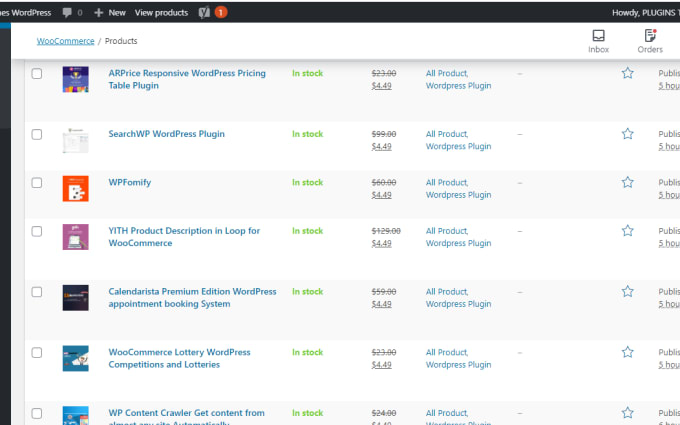The width and height of the screenshot is (680, 425).
Task: Toggle featured star for SearchWP plugin
Action: click(628, 134)
